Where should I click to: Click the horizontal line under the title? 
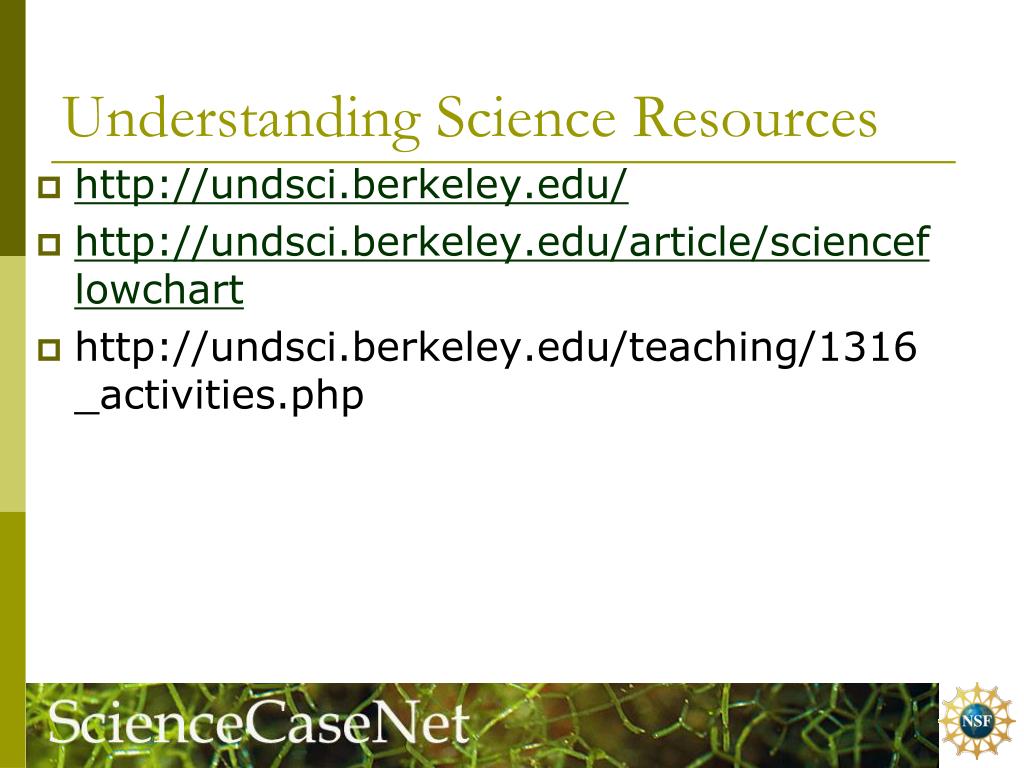504,160
